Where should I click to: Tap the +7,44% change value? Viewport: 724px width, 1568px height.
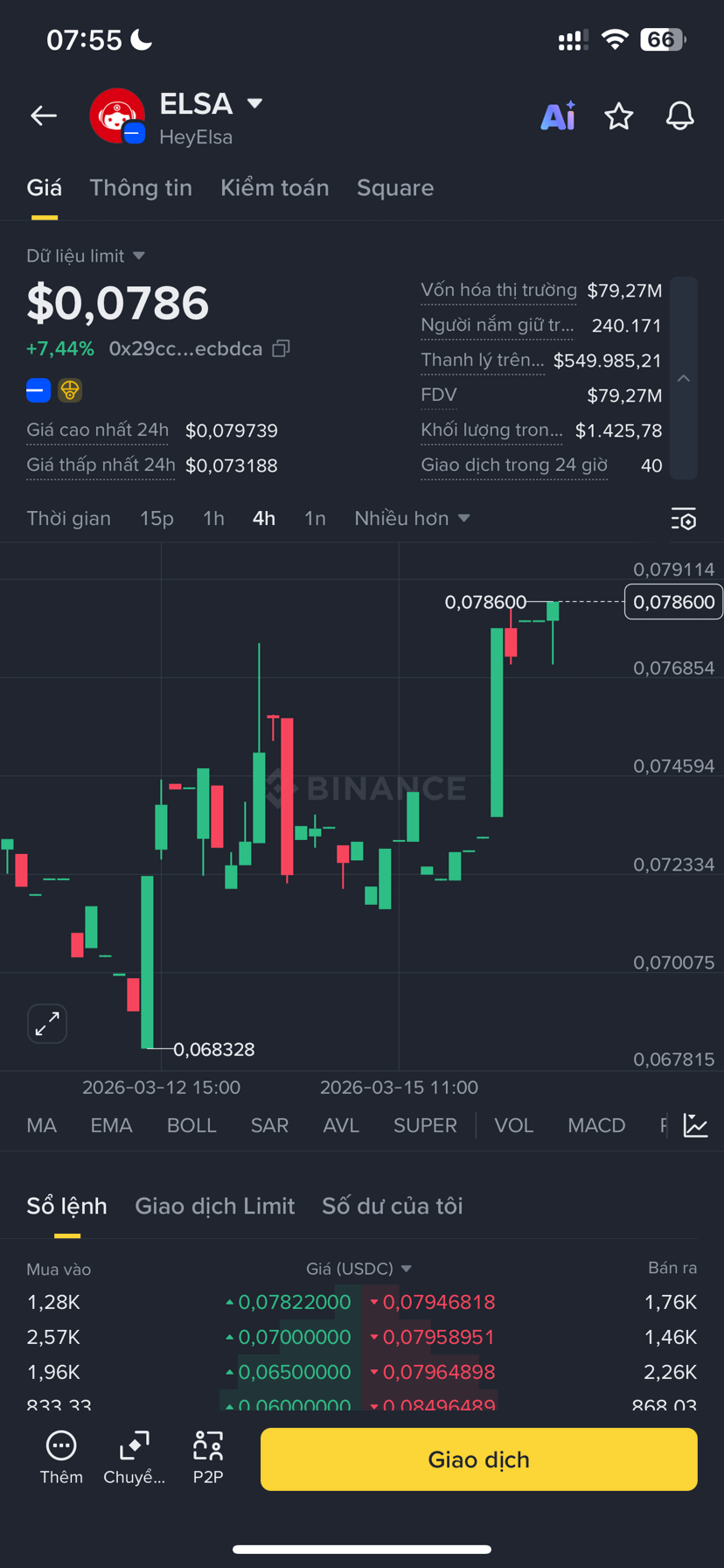coord(60,348)
